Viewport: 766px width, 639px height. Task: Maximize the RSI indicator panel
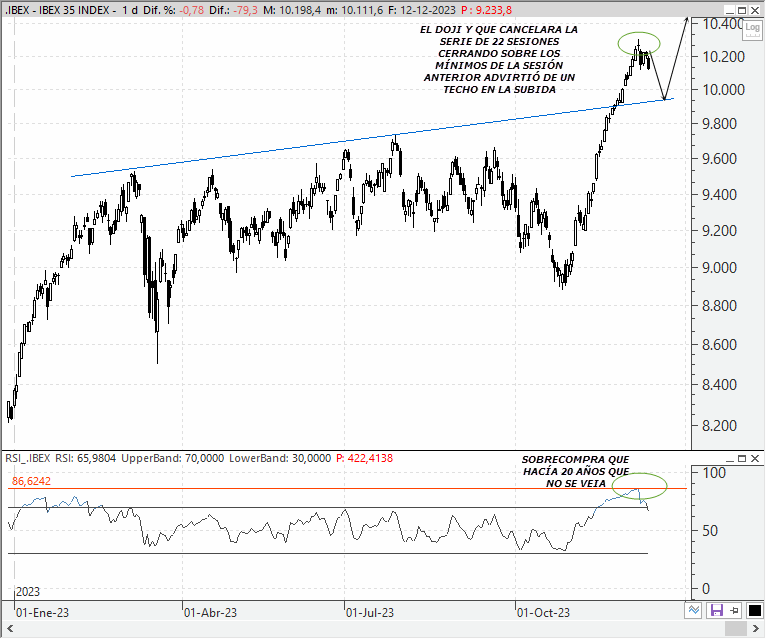tap(742, 459)
